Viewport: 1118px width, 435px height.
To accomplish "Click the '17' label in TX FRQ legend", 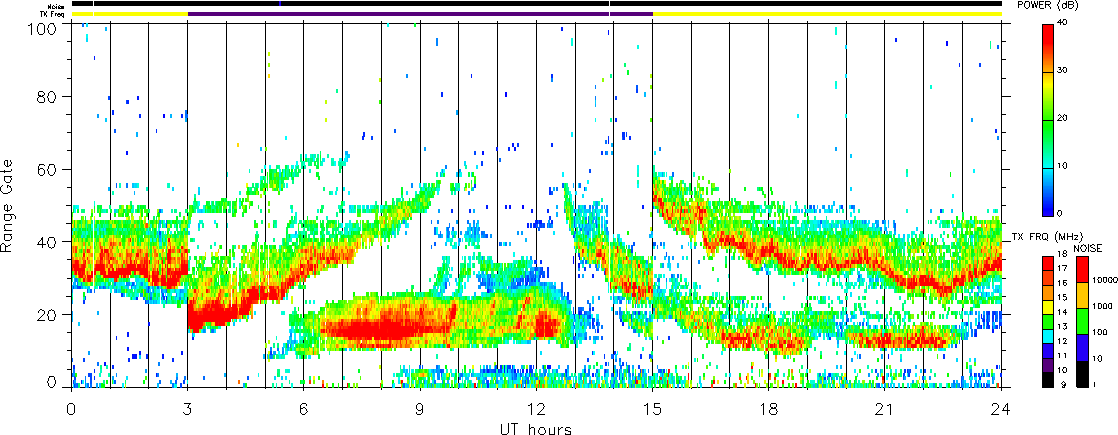I will (1062, 268).
